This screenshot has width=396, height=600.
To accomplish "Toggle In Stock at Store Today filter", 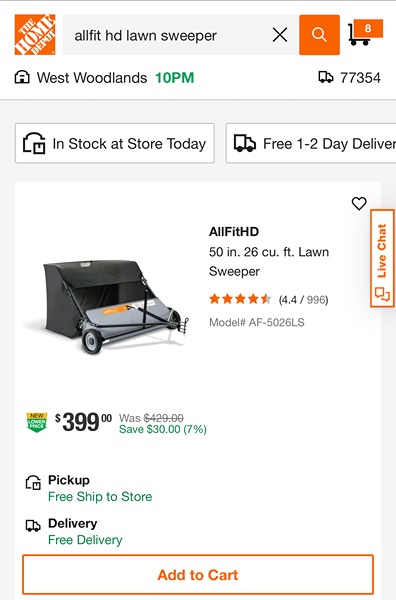I will [114, 143].
